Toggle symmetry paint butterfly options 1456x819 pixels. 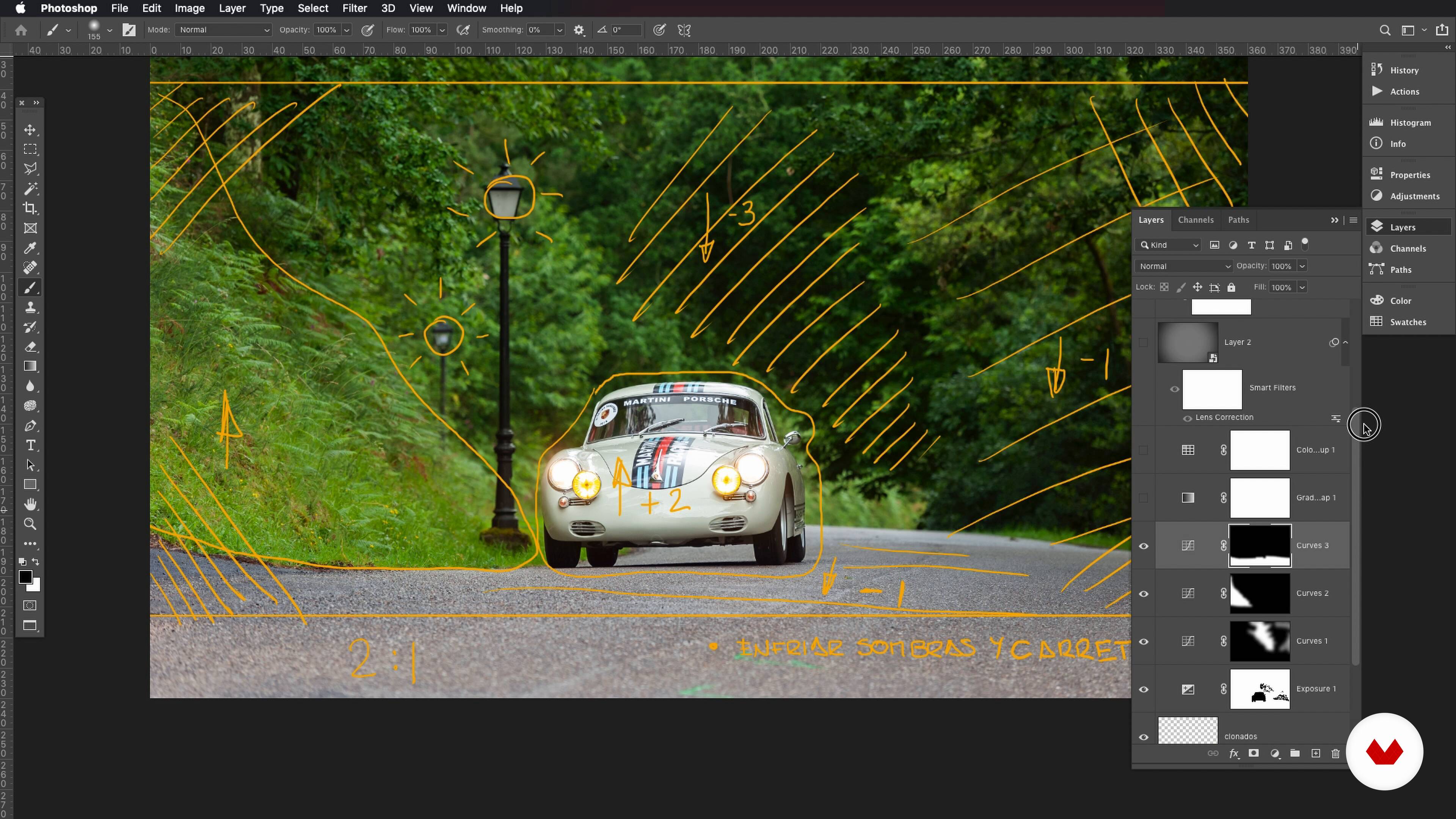coord(684,30)
